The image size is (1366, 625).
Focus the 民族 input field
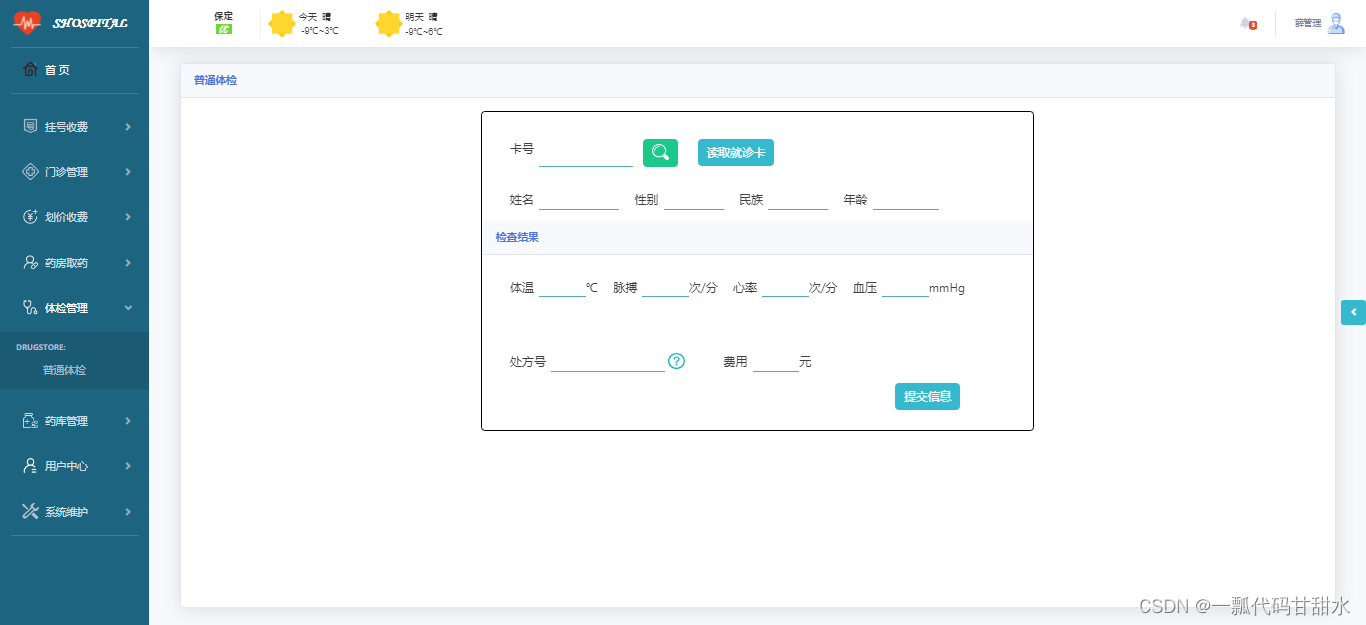click(798, 200)
